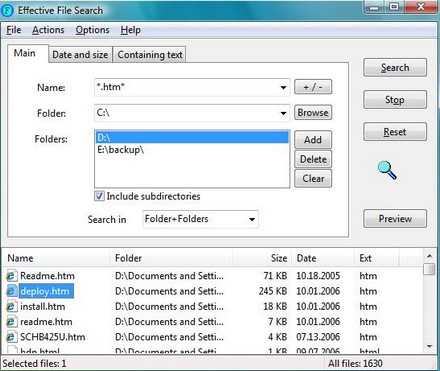Open the Preview button
The image size is (440, 371).
click(x=395, y=219)
